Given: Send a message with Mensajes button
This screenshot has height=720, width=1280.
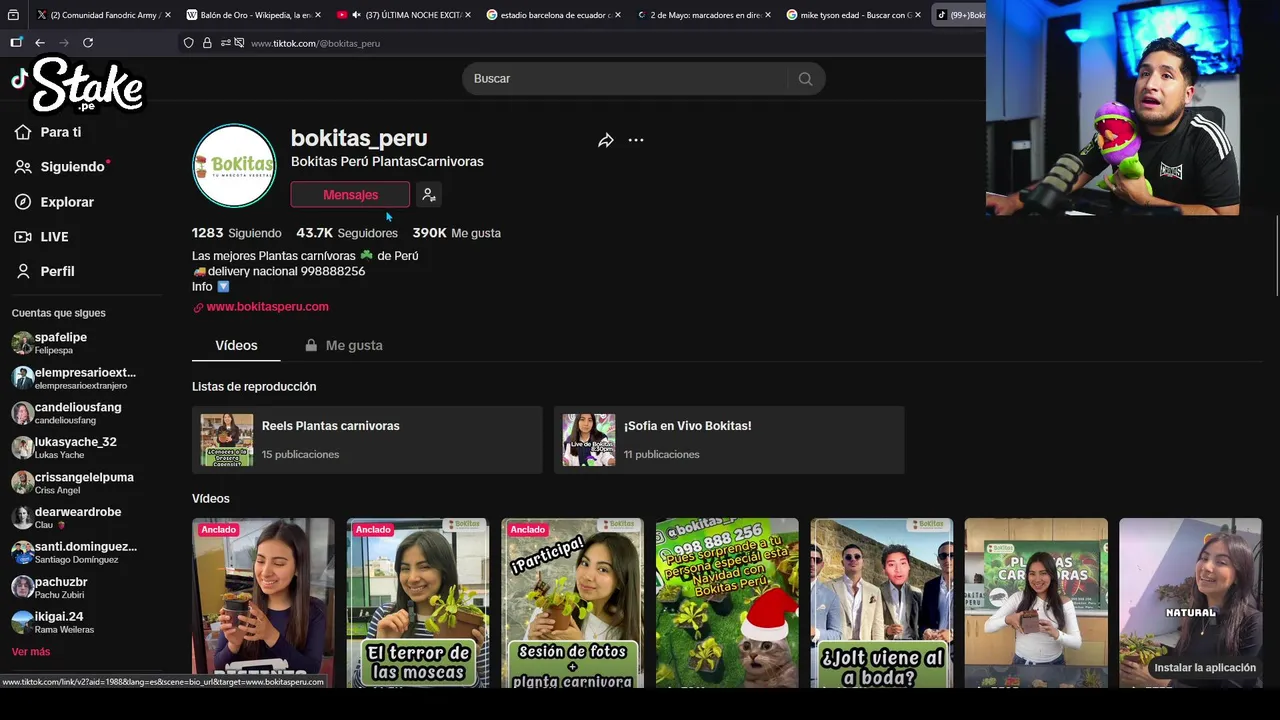Looking at the screenshot, I should (x=350, y=195).
